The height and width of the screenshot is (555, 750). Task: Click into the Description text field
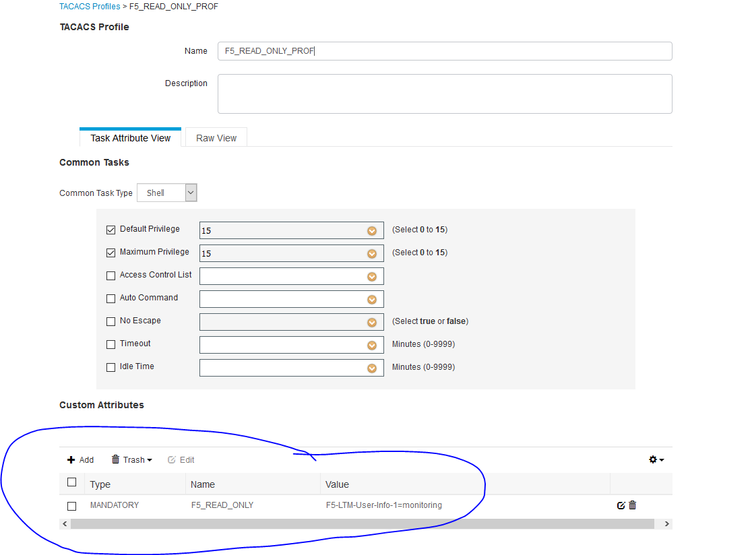pyautogui.click(x=444, y=94)
